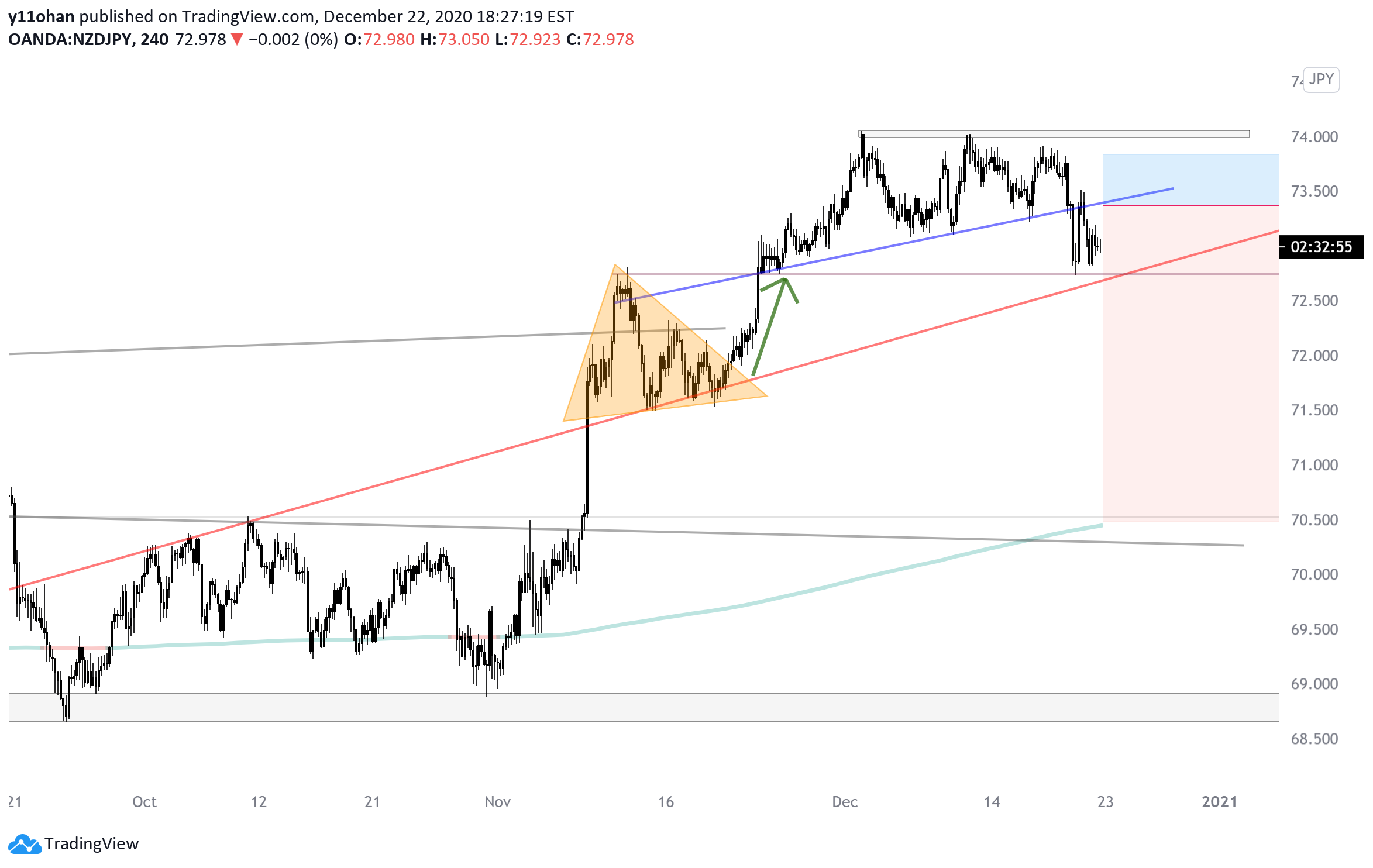Click the countdown timer label 02:32:55
Viewport: 1373px width, 868px height.
click(1321, 247)
